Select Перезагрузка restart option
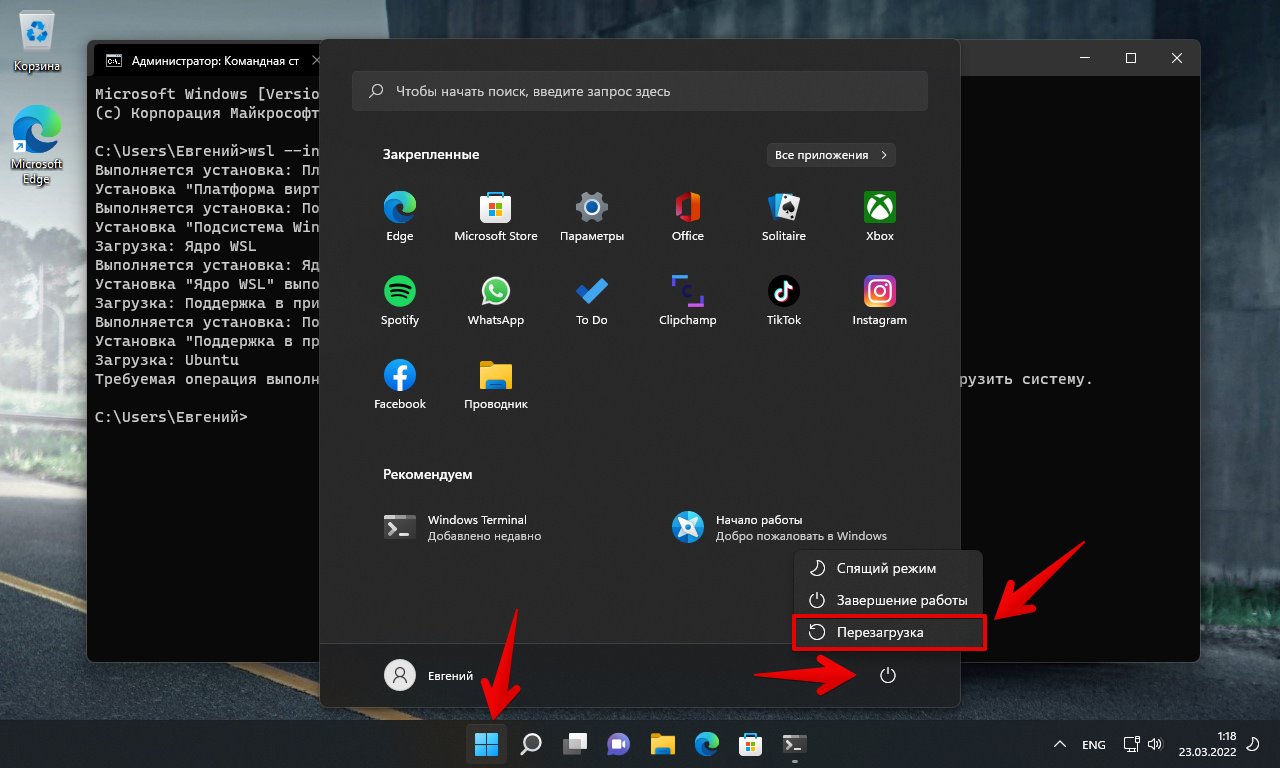 click(x=888, y=632)
